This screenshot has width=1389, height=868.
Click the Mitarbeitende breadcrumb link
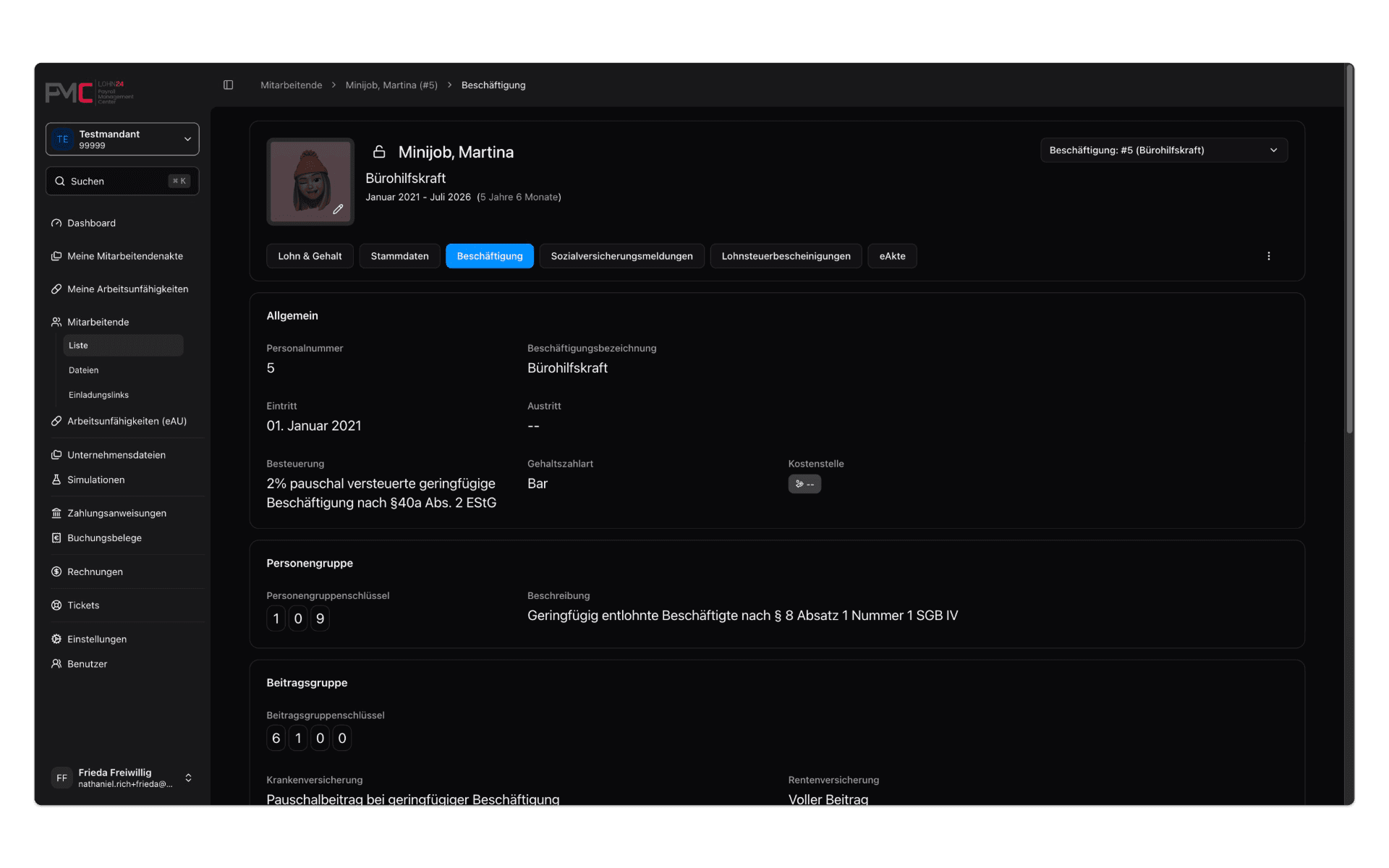(291, 85)
